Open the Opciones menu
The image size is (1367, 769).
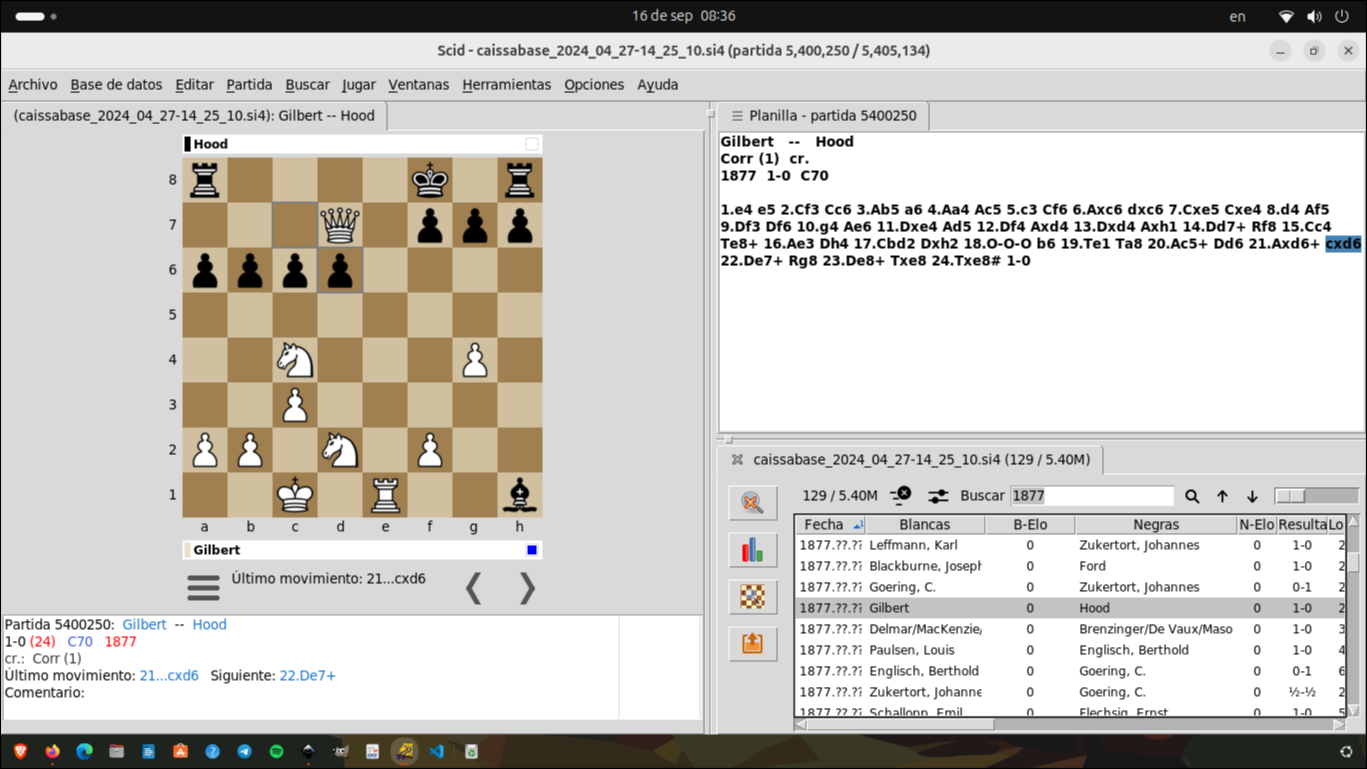[x=594, y=85]
